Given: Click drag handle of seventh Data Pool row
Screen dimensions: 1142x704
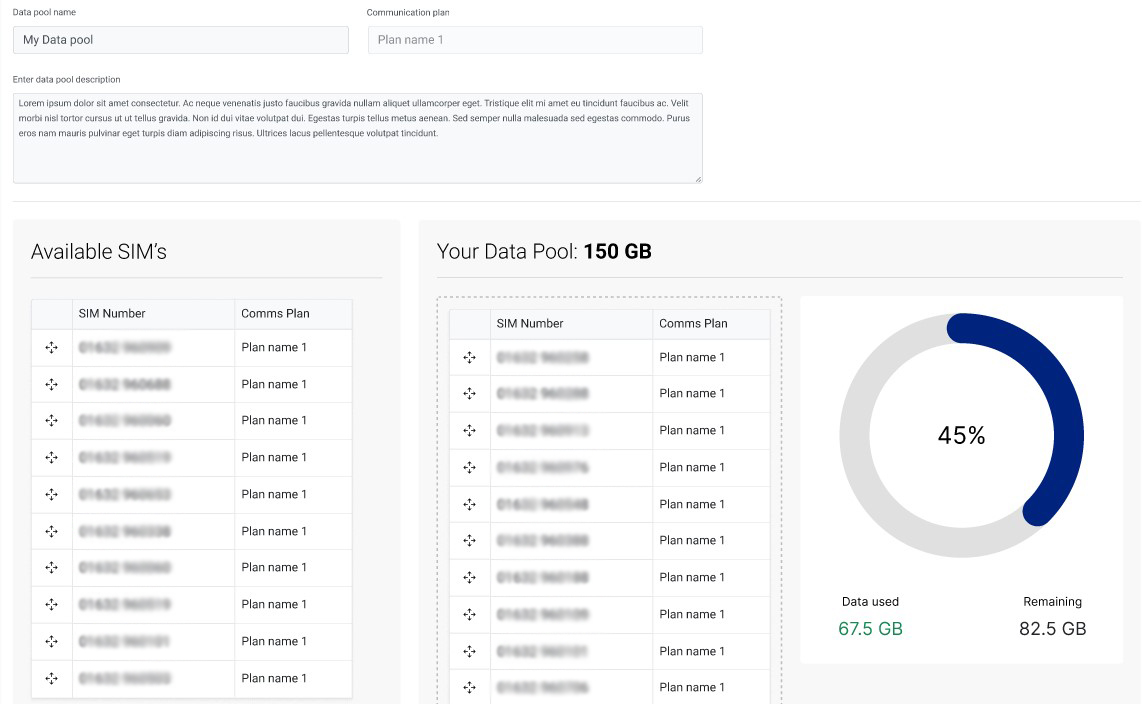Looking at the screenshot, I should pos(470,577).
